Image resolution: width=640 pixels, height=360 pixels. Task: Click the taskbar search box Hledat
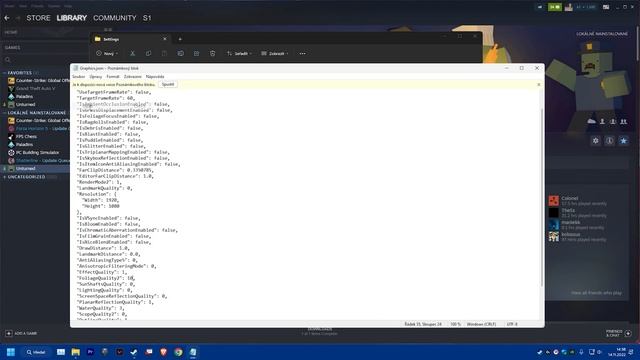36,352
